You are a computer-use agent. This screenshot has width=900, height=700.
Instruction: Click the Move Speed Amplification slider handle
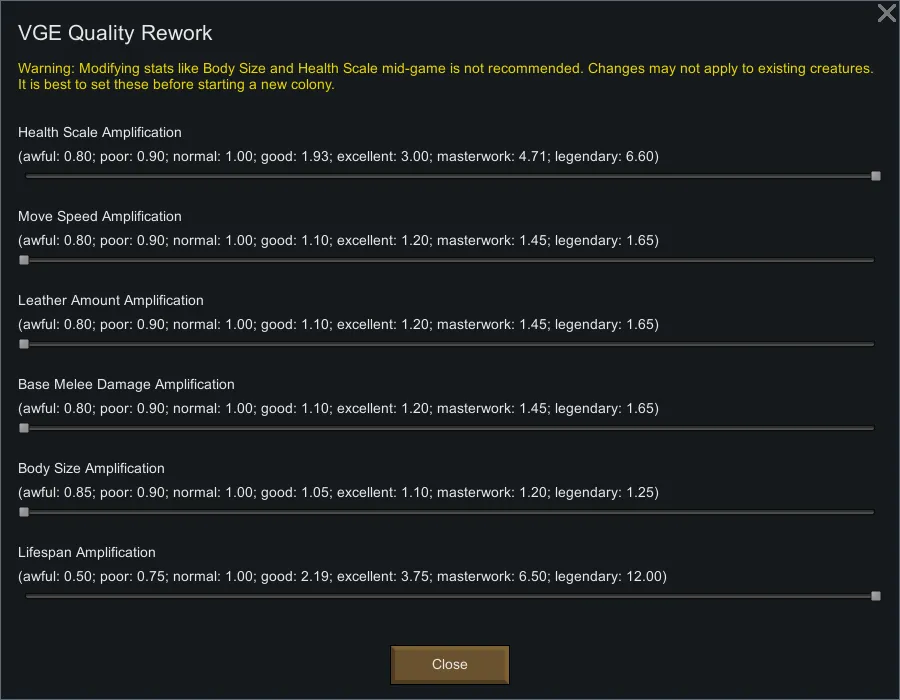coord(24,260)
